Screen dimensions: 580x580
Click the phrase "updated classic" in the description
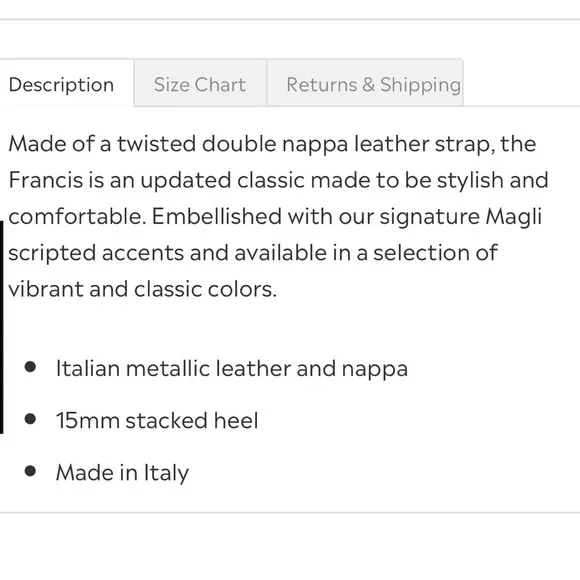tap(223, 181)
